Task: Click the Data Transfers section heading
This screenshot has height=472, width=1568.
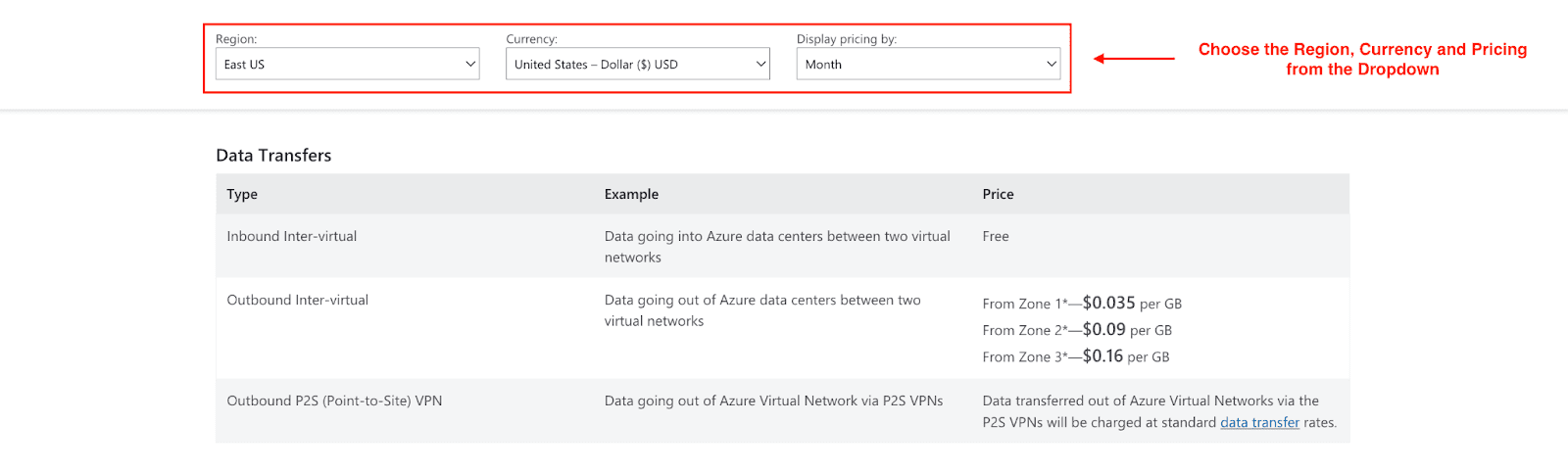Action: click(x=273, y=156)
